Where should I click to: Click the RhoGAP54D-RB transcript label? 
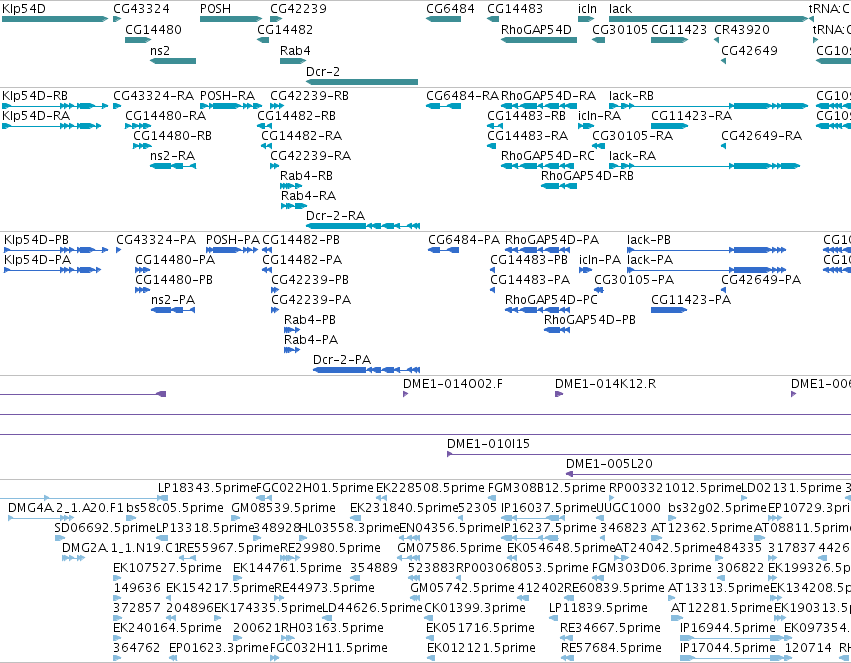pos(587,176)
